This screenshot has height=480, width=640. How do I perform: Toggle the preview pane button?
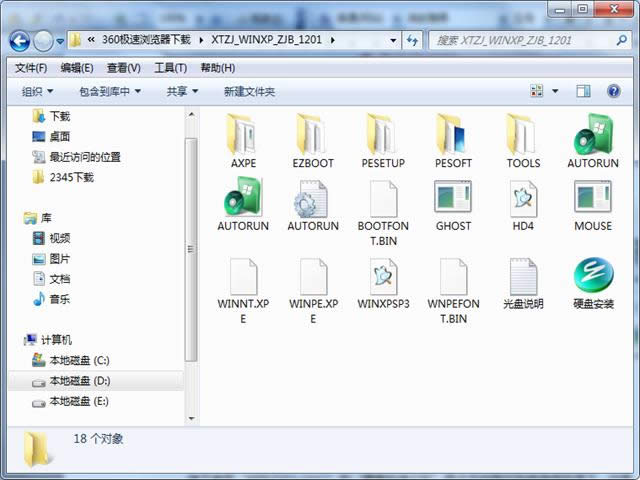pos(583,91)
